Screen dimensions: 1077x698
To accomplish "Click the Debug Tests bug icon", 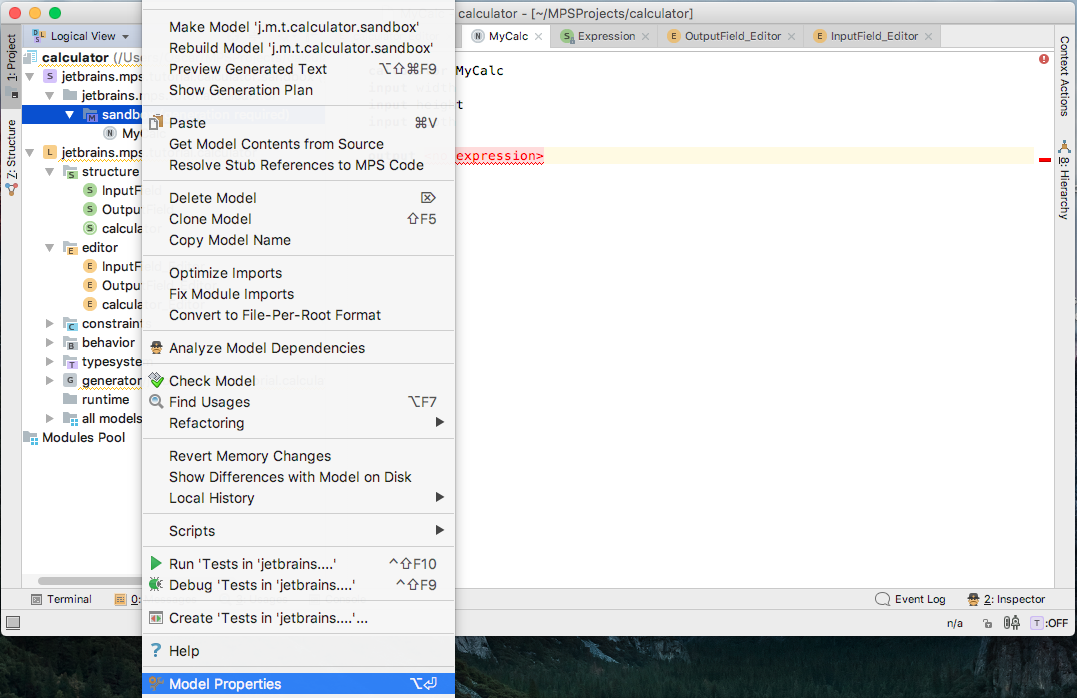I will [156, 585].
